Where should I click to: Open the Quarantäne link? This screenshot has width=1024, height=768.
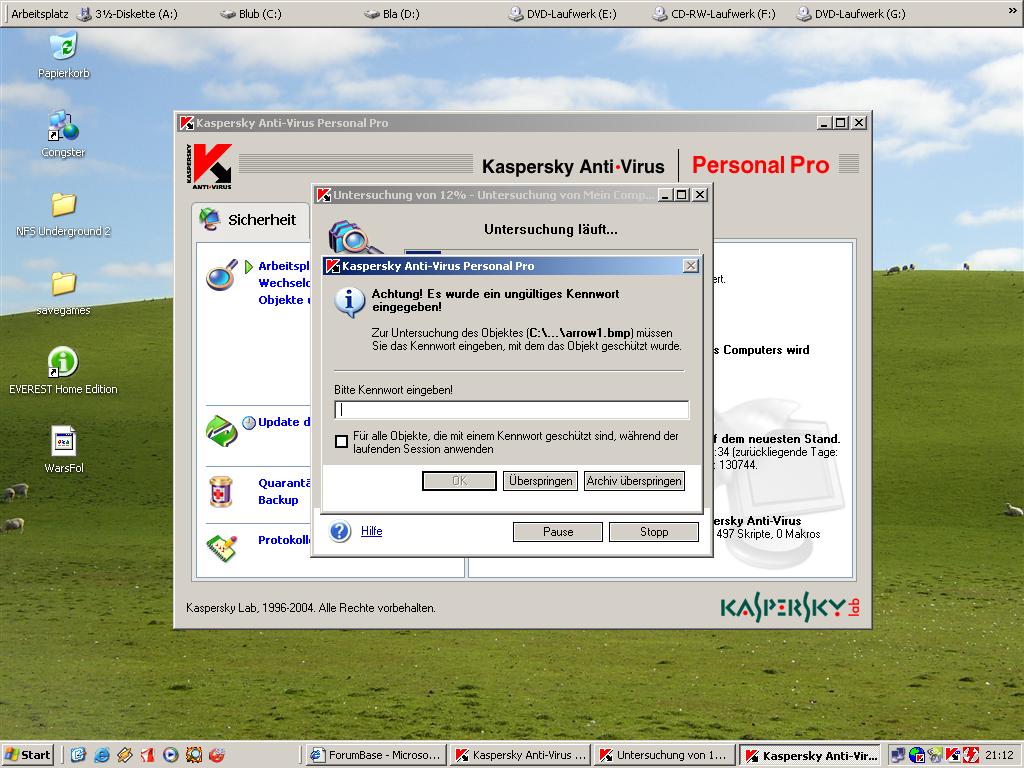pos(284,483)
